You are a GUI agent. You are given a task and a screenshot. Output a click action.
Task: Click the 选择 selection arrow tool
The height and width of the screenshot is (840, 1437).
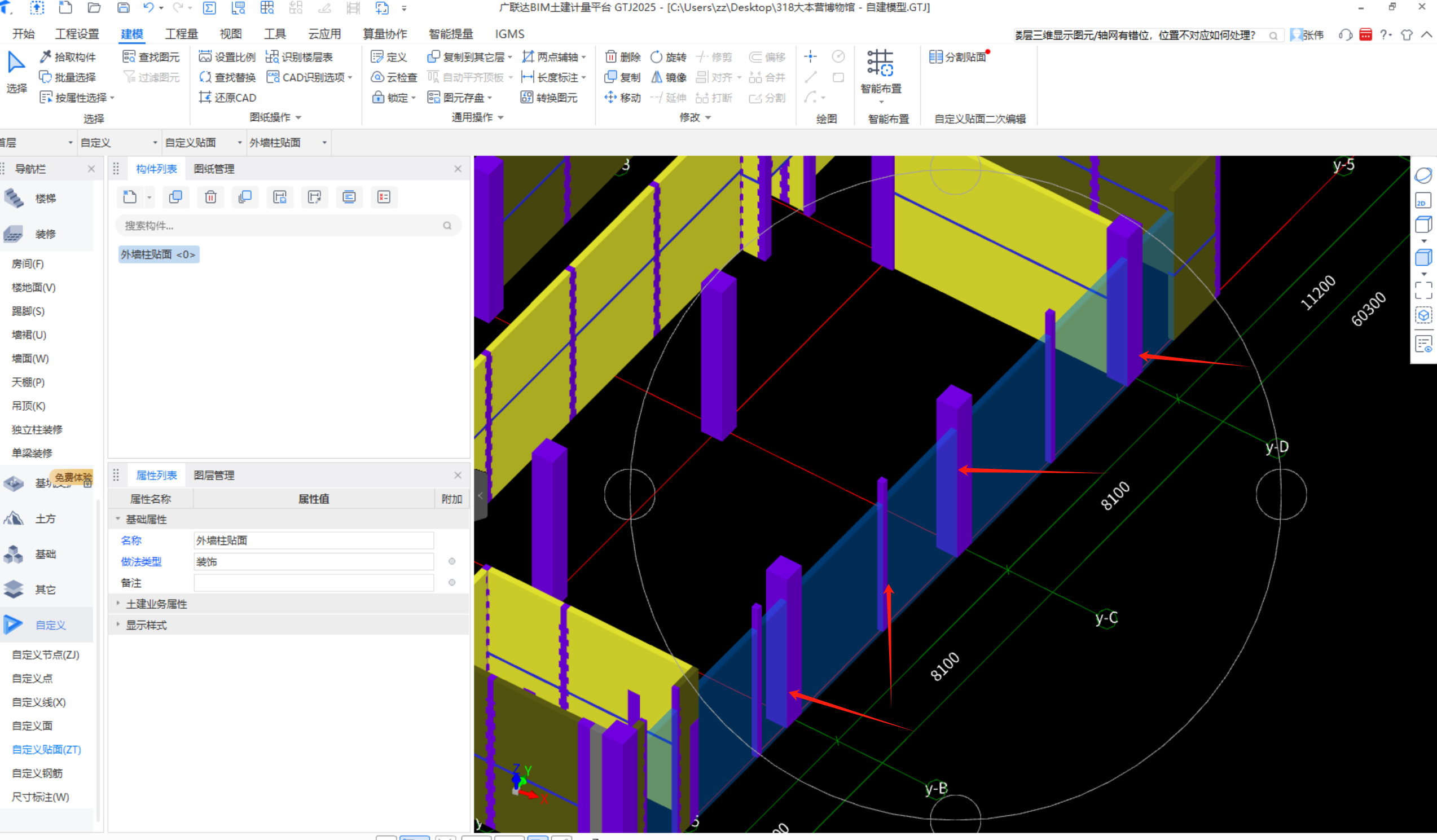pos(16,71)
